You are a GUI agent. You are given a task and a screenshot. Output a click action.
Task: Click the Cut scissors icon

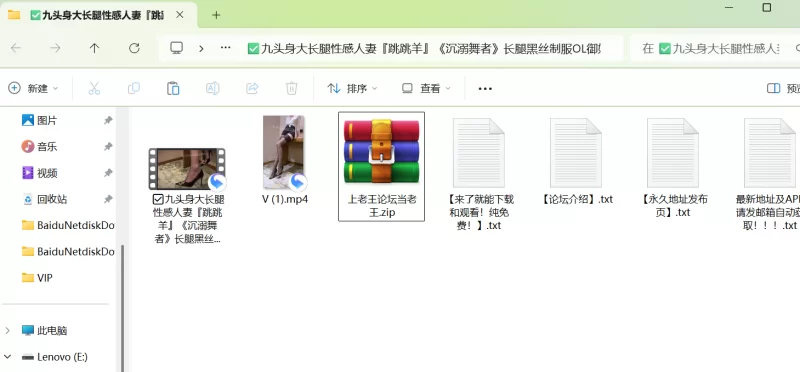(94, 88)
